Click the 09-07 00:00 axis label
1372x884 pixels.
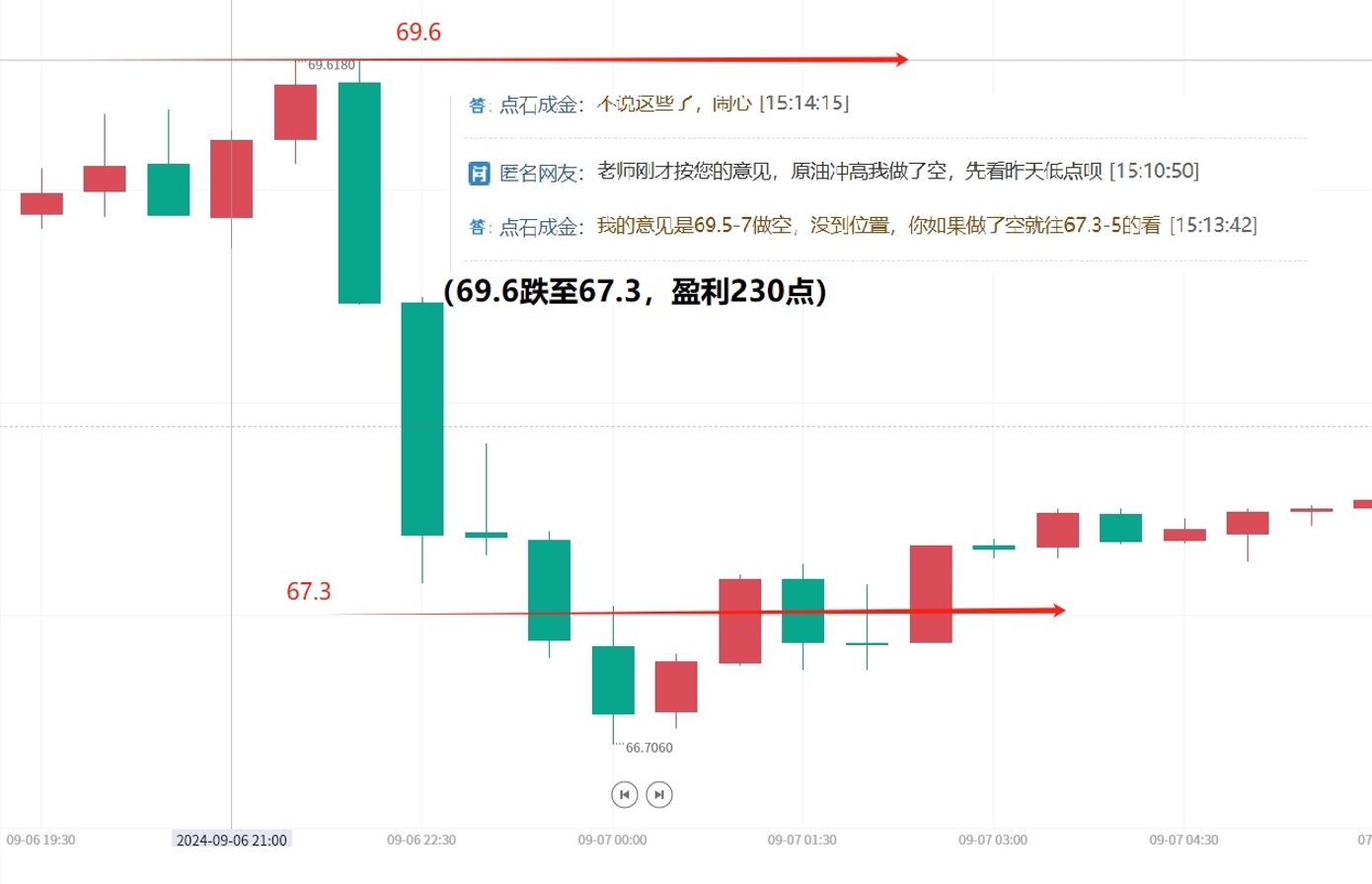tap(612, 841)
